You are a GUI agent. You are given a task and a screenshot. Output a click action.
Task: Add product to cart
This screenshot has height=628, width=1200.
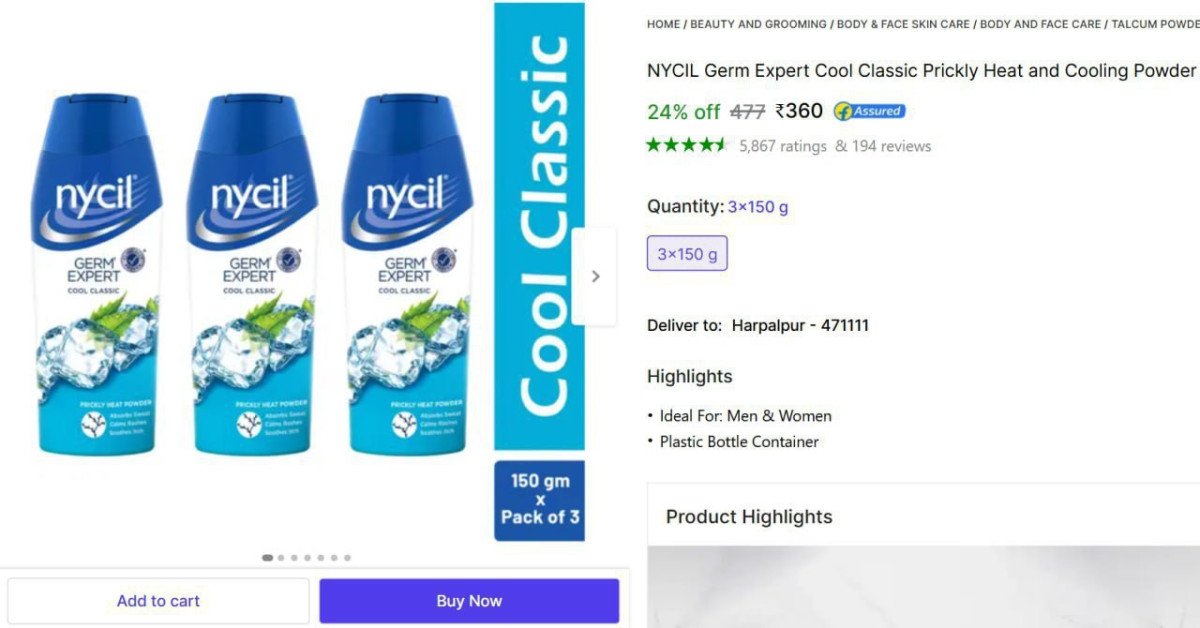click(x=159, y=601)
